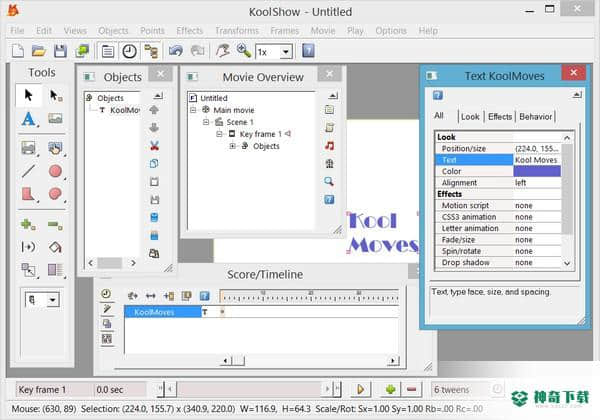The width and height of the screenshot is (600, 420).
Task: Switch to Behavior tab in Text panel
Action: coord(535,117)
